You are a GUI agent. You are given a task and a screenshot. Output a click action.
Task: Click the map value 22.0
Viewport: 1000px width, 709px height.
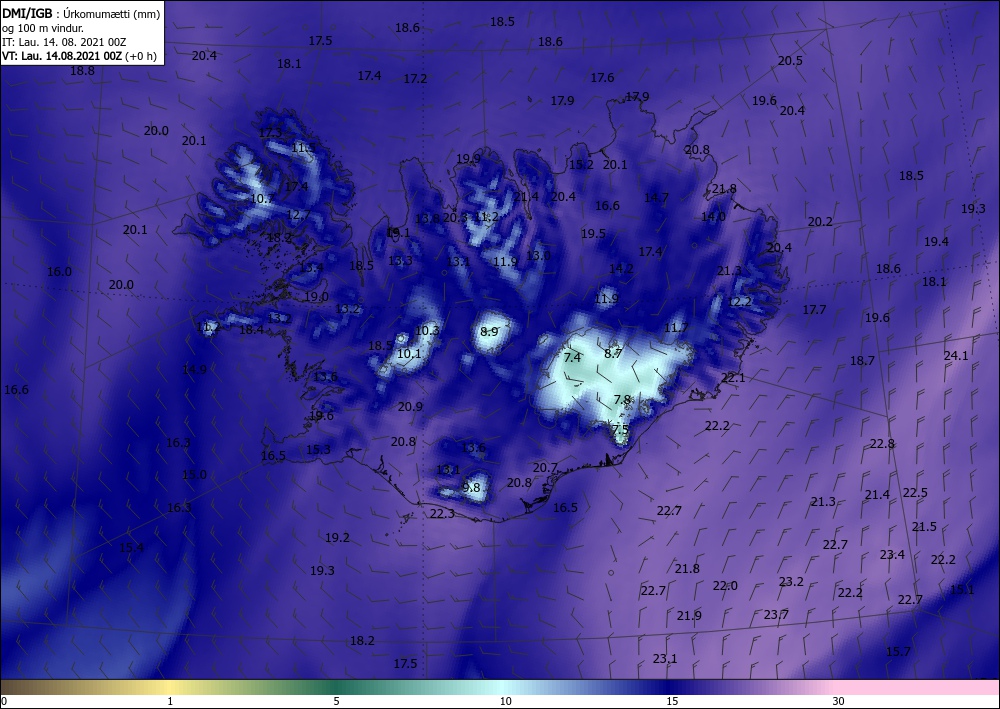click(725, 586)
